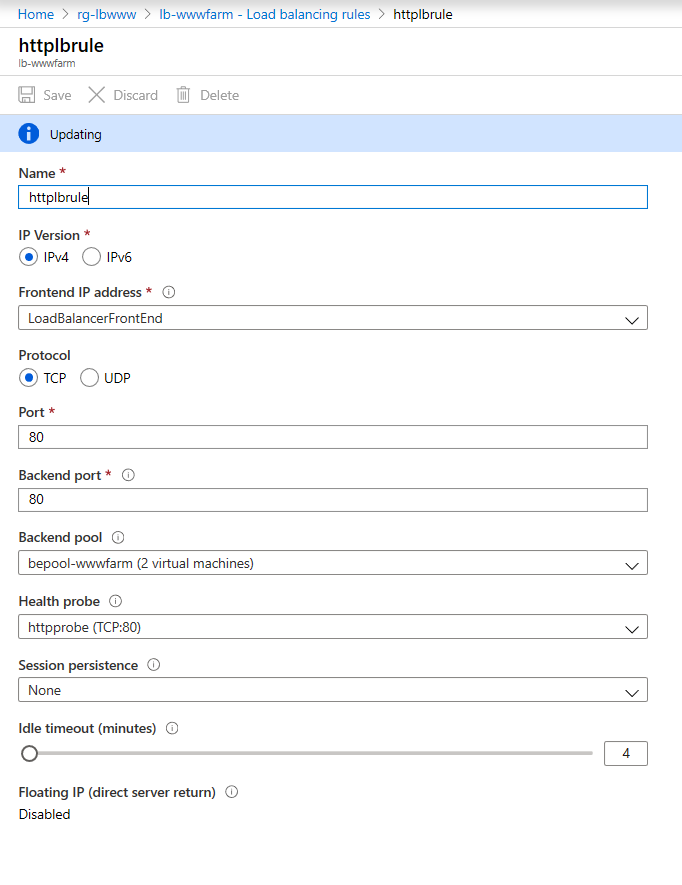Click the Save disk icon
This screenshot has width=682, height=885.
[x=27, y=95]
